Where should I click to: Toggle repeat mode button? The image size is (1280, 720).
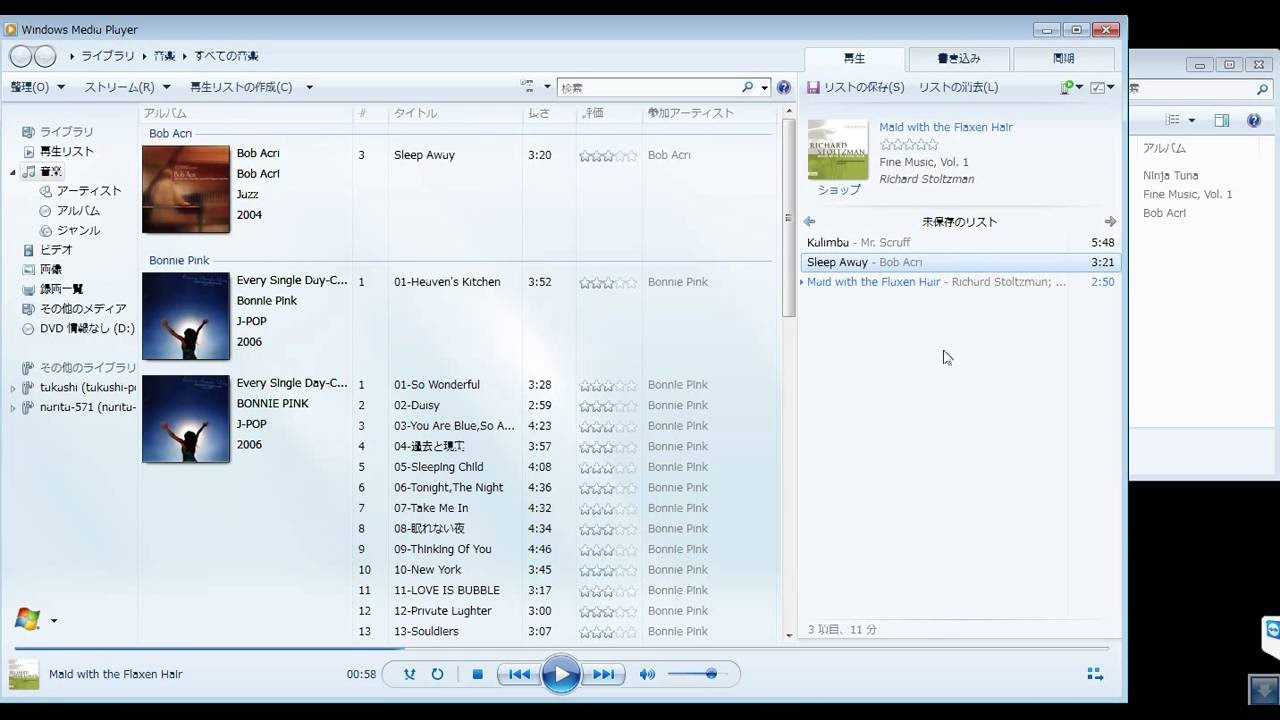[x=437, y=674]
